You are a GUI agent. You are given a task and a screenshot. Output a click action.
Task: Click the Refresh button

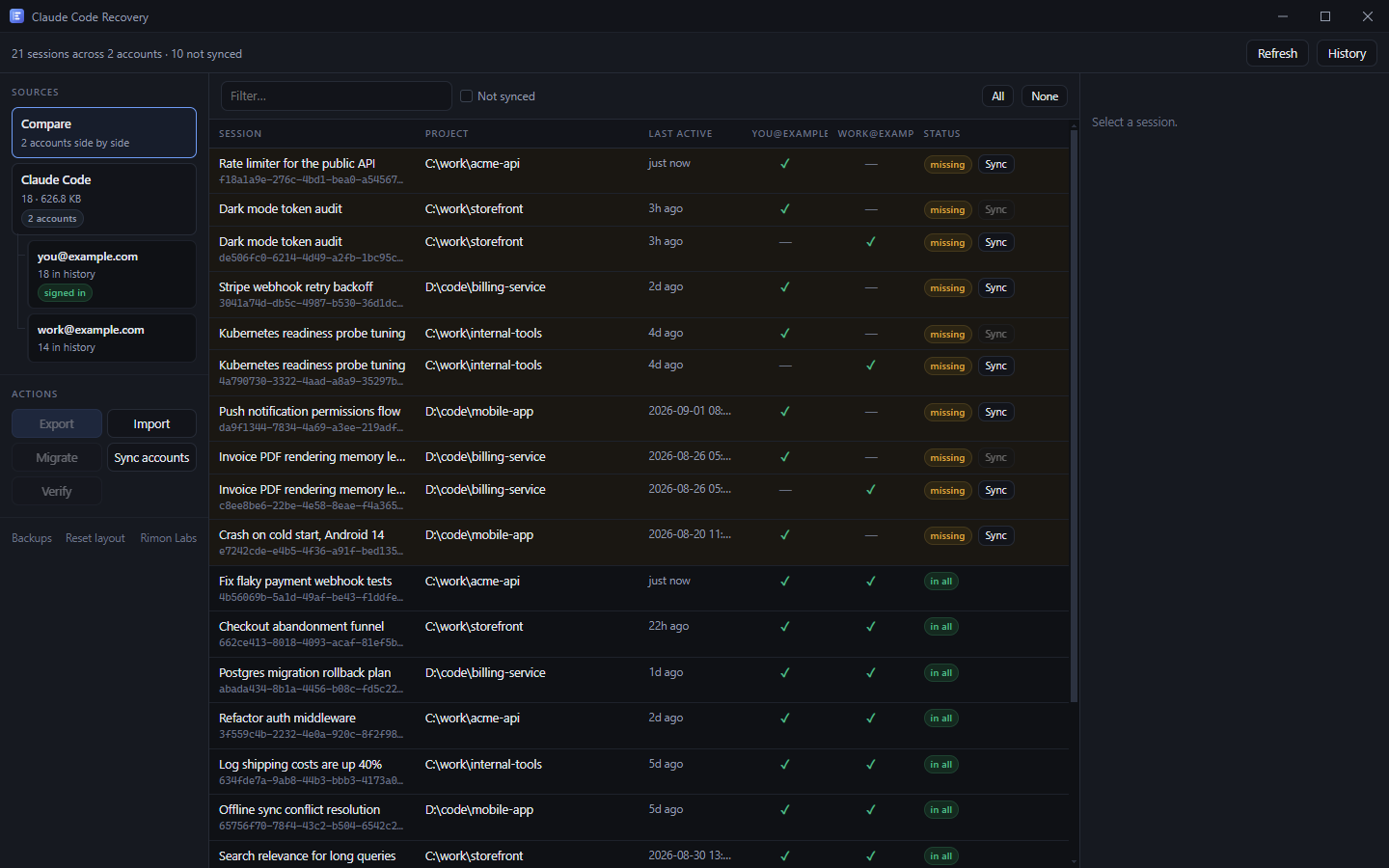1277,54
